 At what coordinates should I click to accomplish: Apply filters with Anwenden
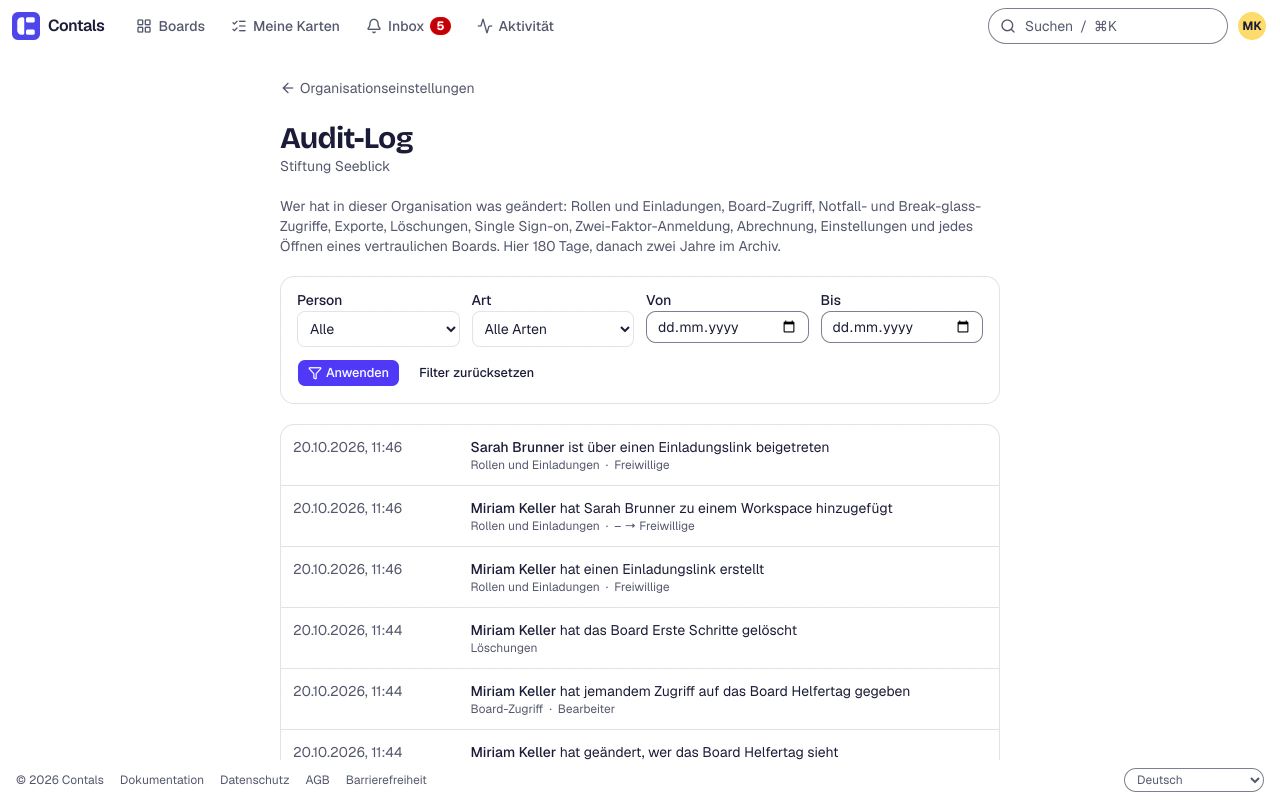348,373
